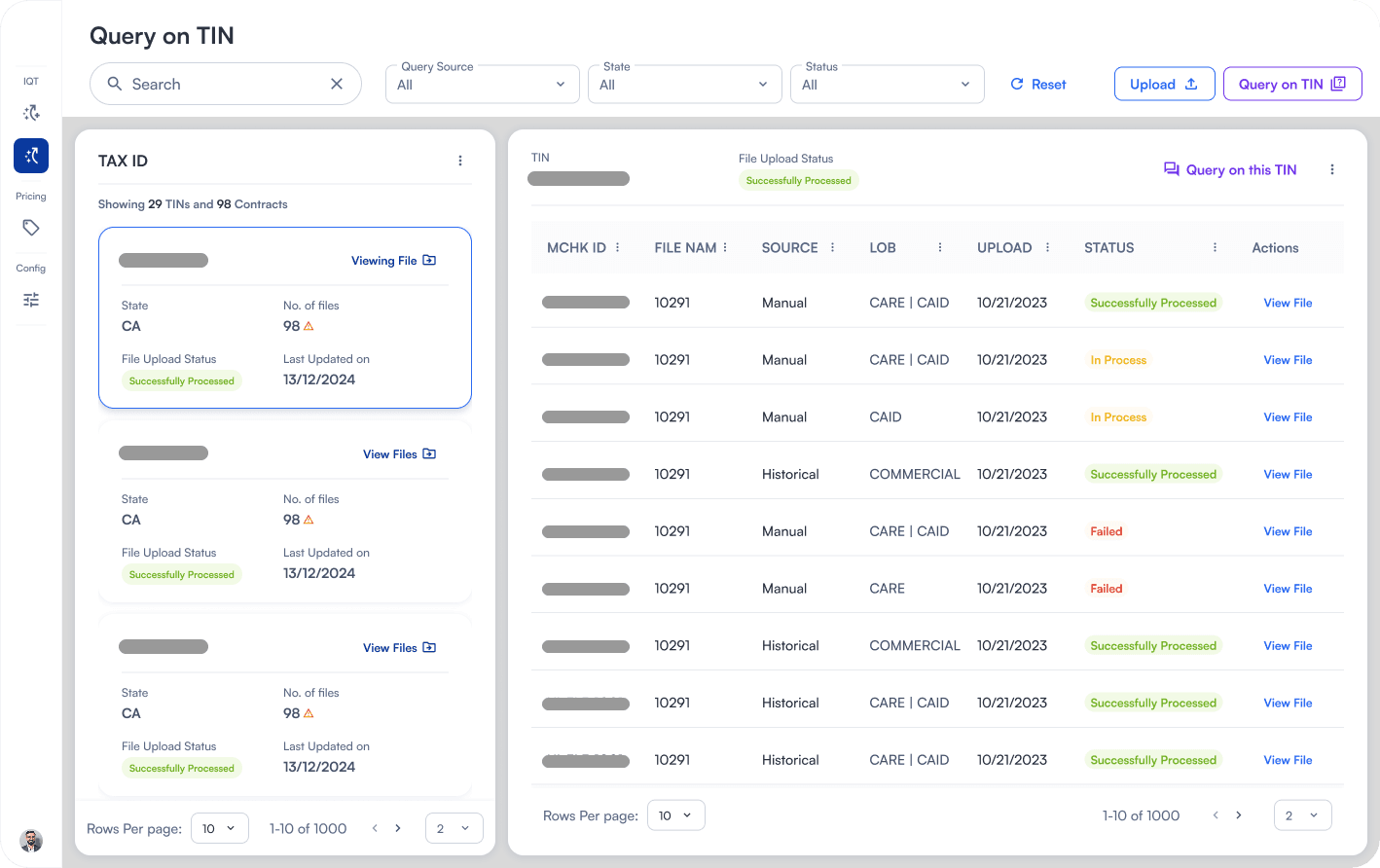1380x868 pixels.
Task: Click the upload arrow icon on Upload button
Action: (1191, 83)
